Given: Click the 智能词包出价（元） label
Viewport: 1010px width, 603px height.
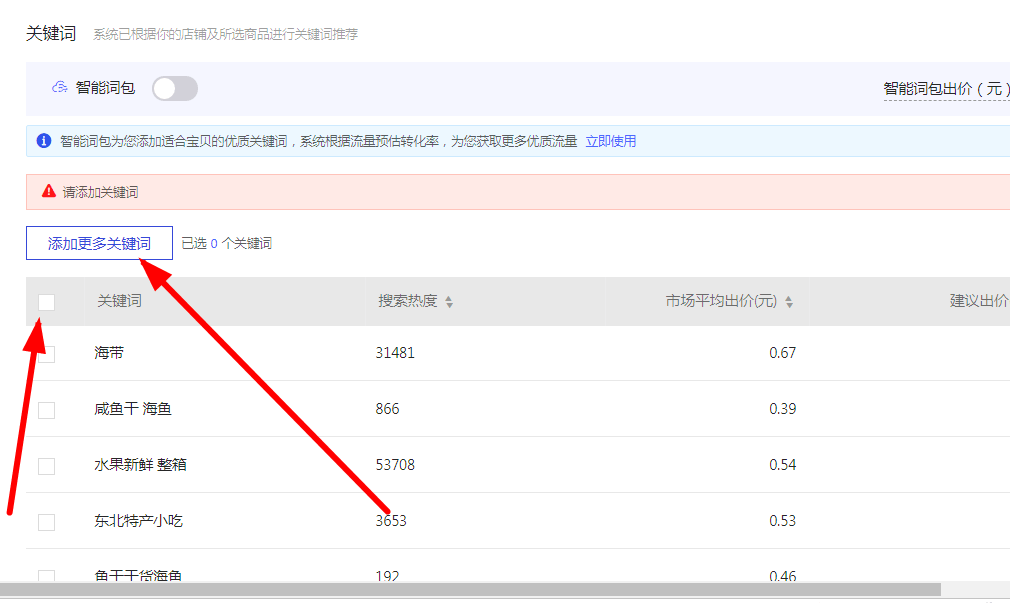Looking at the screenshot, I should pyautogui.click(x=946, y=89).
